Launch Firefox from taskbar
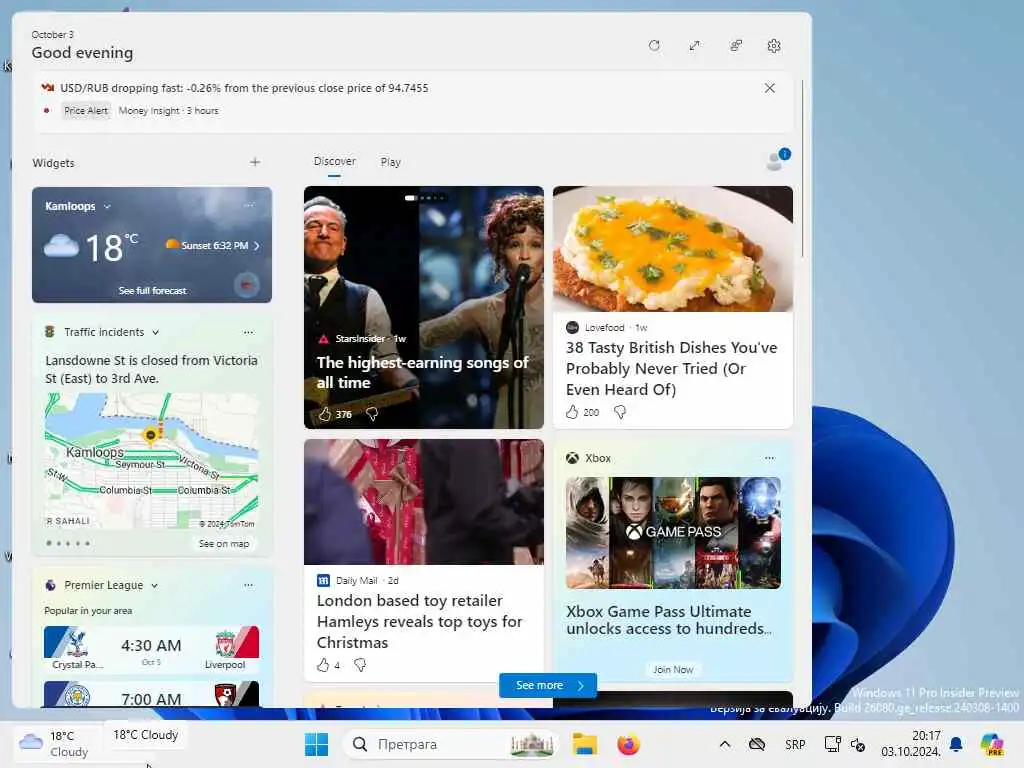 628,744
